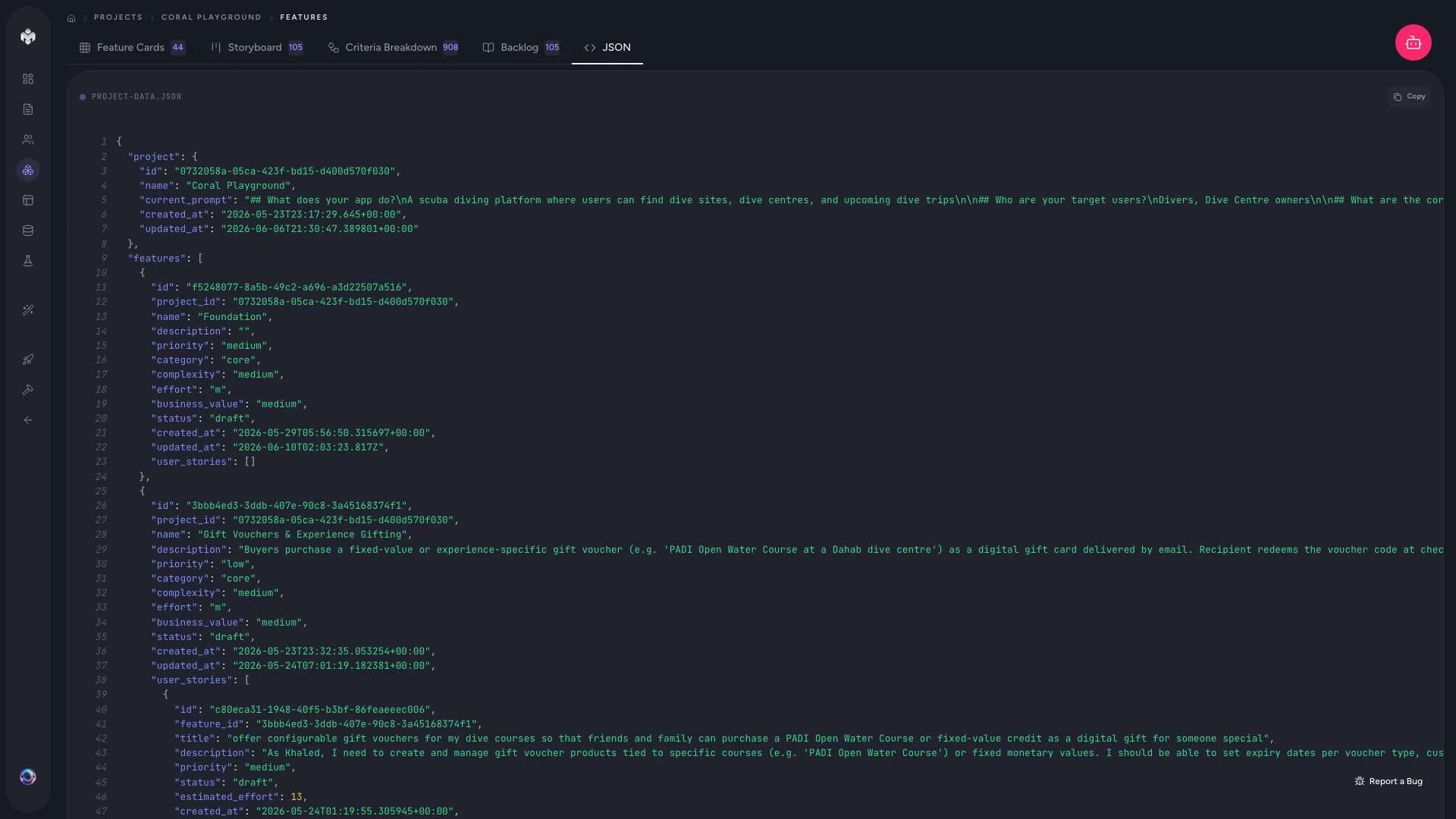1456x819 pixels.
Task: Click the Feature Cards count badge 44
Action: point(177,48)
